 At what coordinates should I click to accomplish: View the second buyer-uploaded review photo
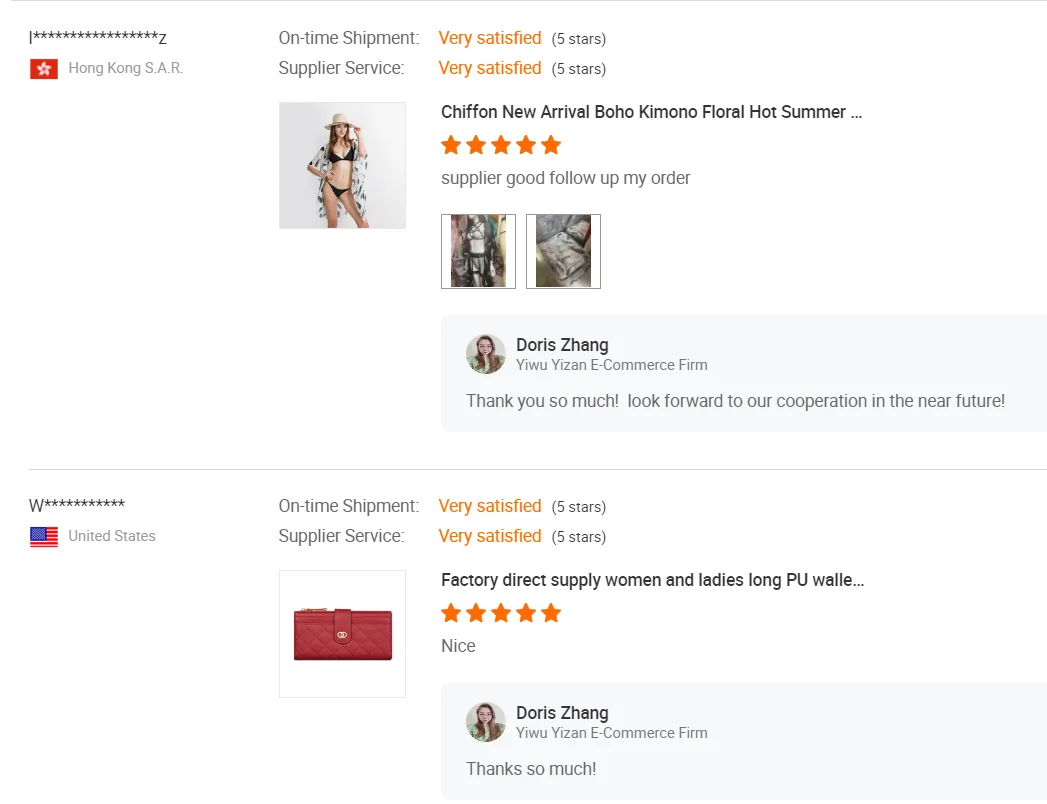tap(563, 251)
